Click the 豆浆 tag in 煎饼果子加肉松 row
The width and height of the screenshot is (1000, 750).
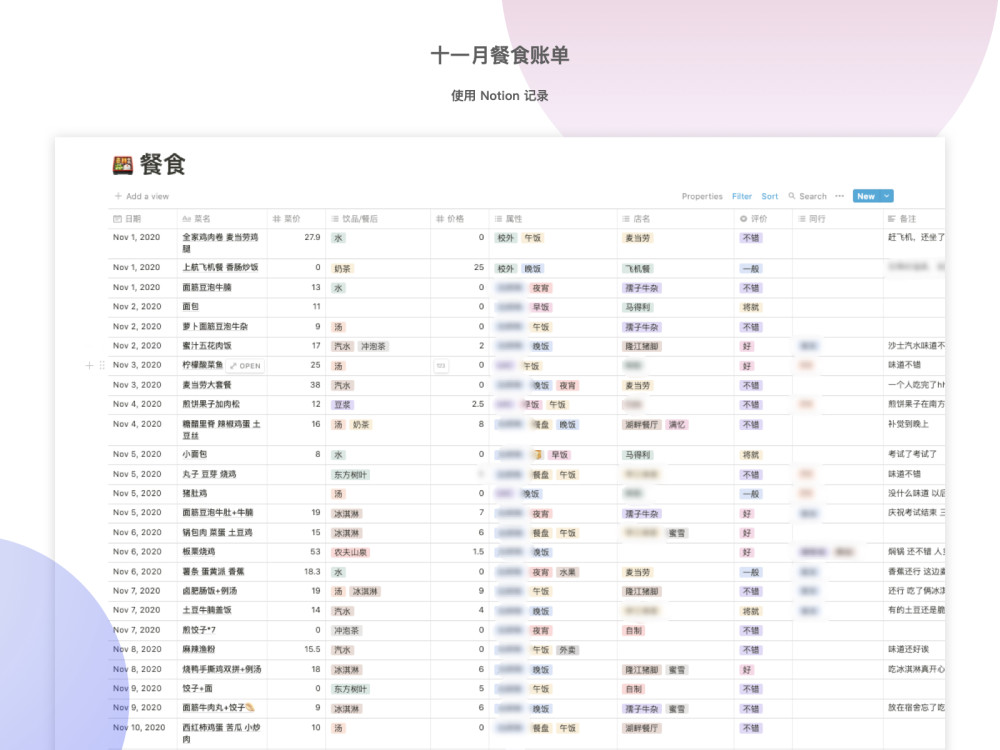click(x=342, y=405)
